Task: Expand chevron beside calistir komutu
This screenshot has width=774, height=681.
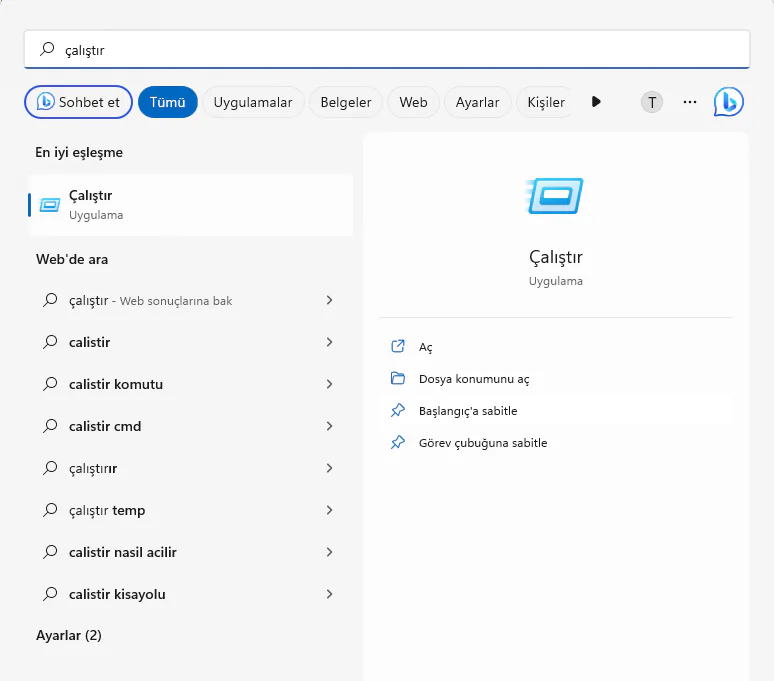Action: pos(329,384)
